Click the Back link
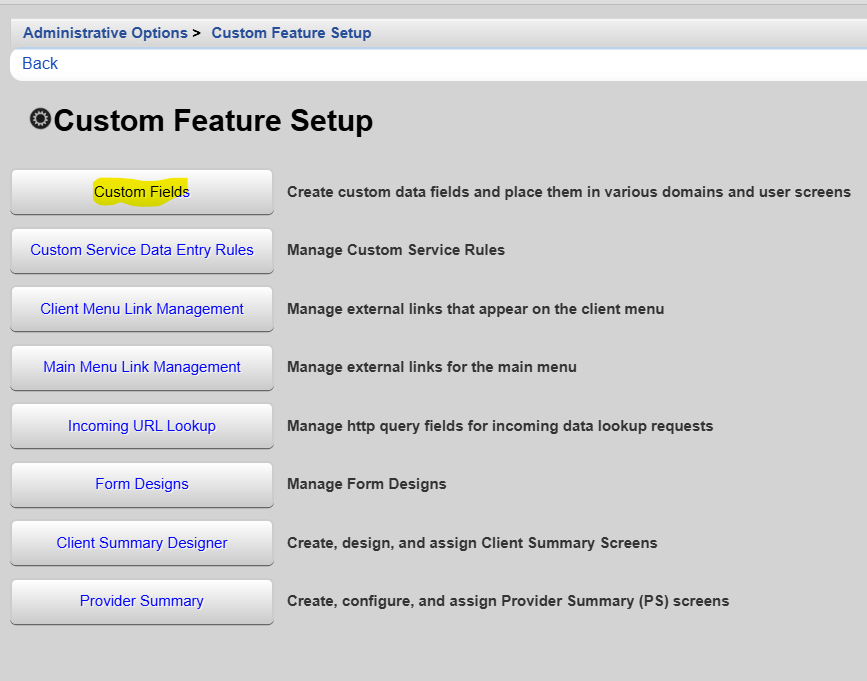Screen dimensions: 867x681 coord(40,63)
